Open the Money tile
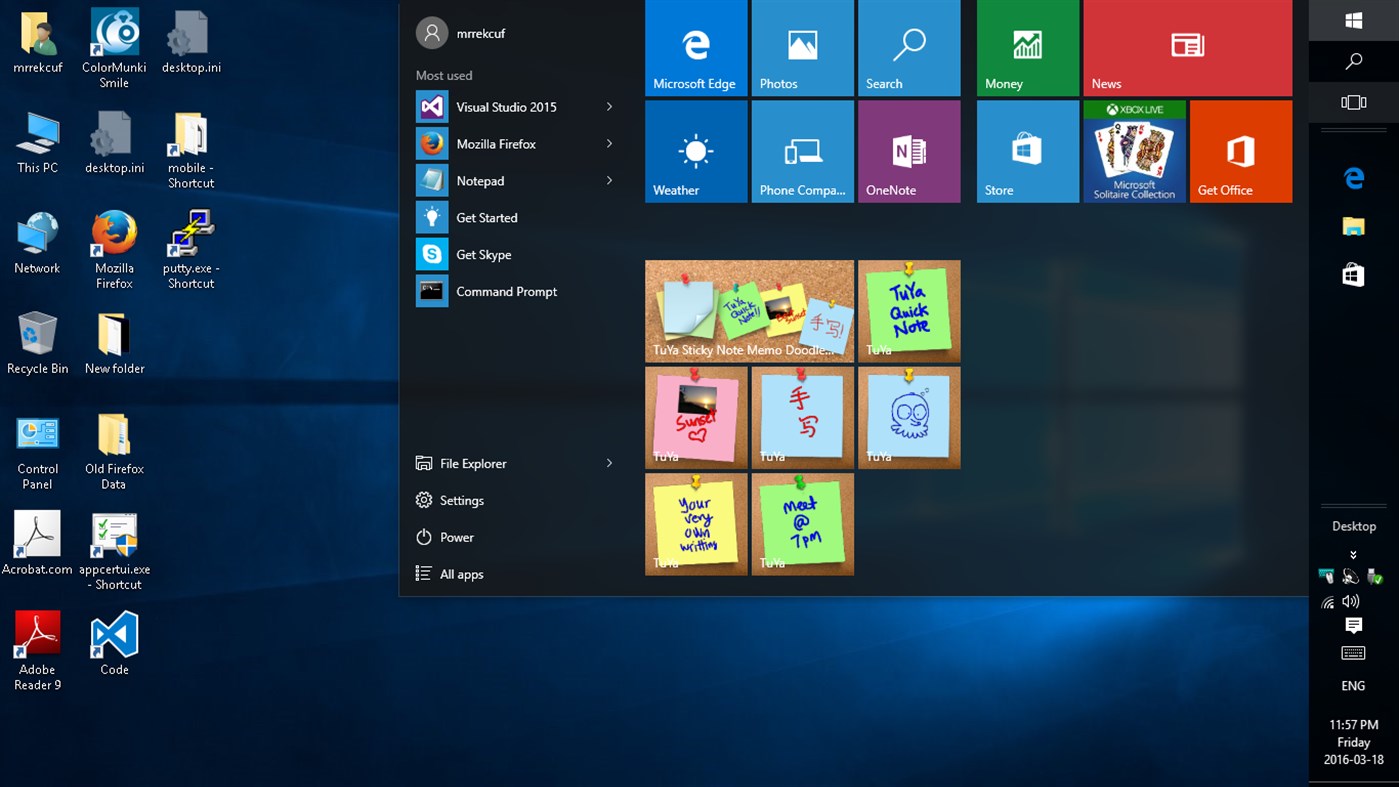The height and width of the screenshot is (787, 1399). [x=1028, y=48]
